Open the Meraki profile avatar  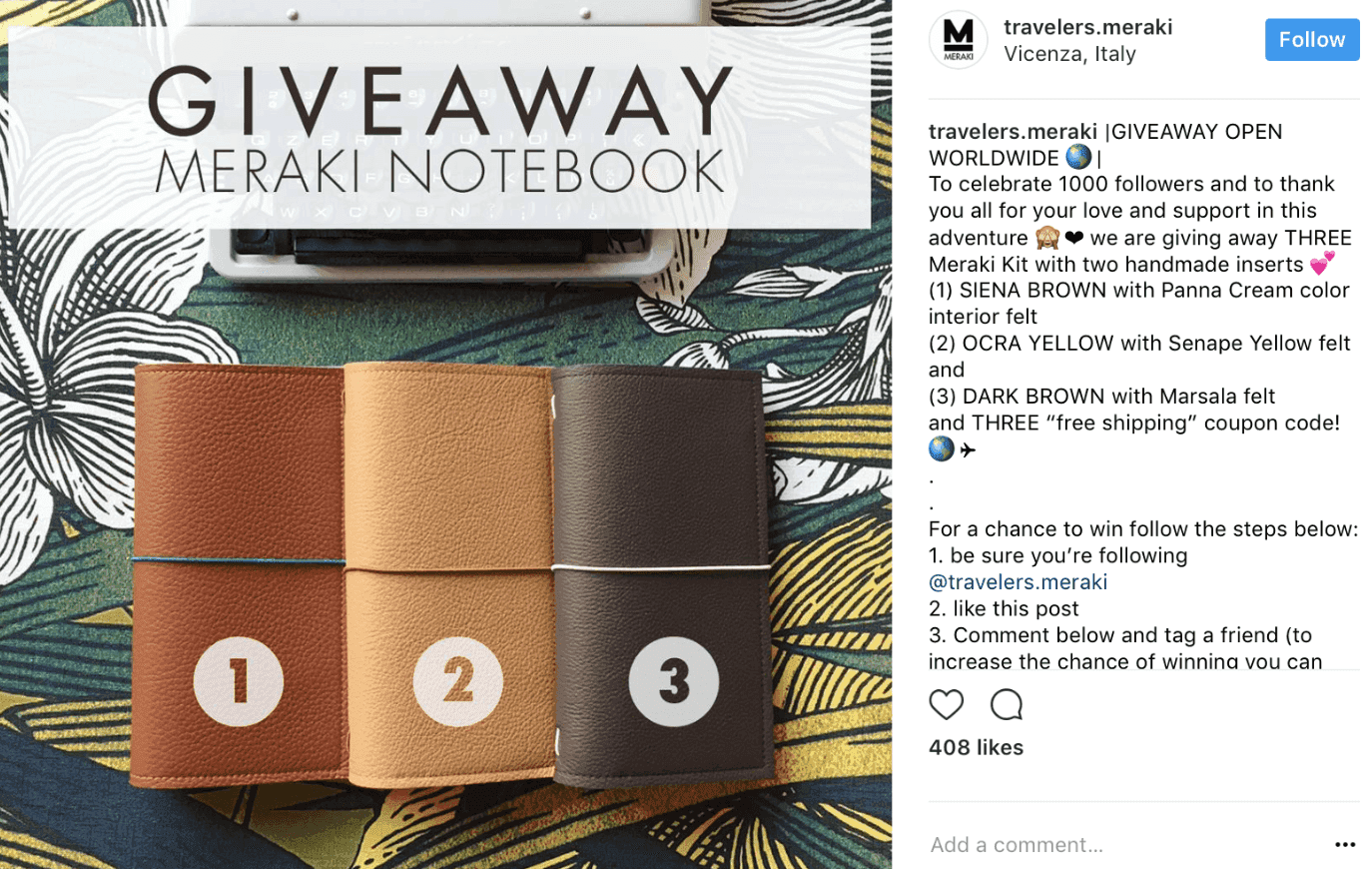click(959, 40)
